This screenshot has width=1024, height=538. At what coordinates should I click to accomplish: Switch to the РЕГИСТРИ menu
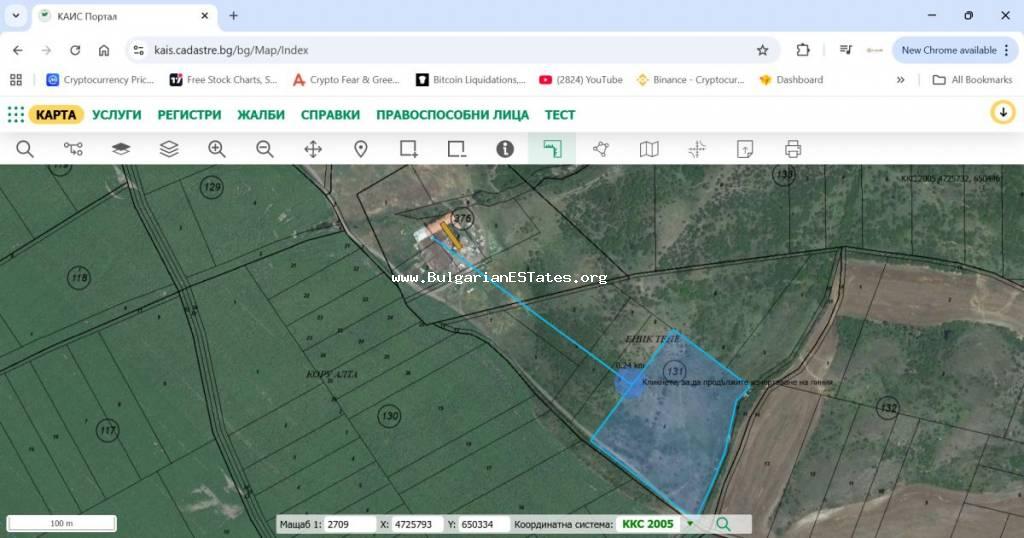pos(189,115)
